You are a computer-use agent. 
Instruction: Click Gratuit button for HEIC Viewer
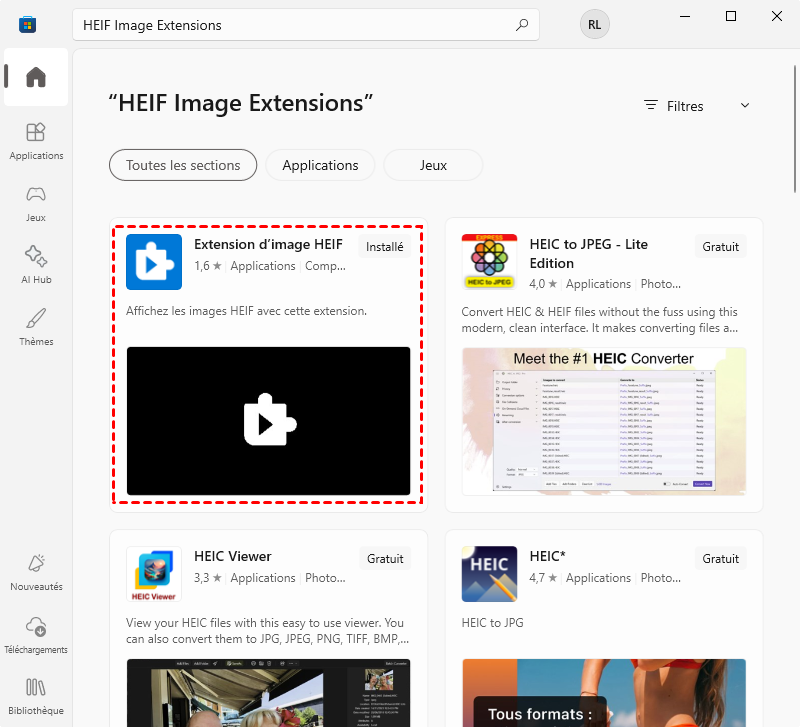point(385,559)
